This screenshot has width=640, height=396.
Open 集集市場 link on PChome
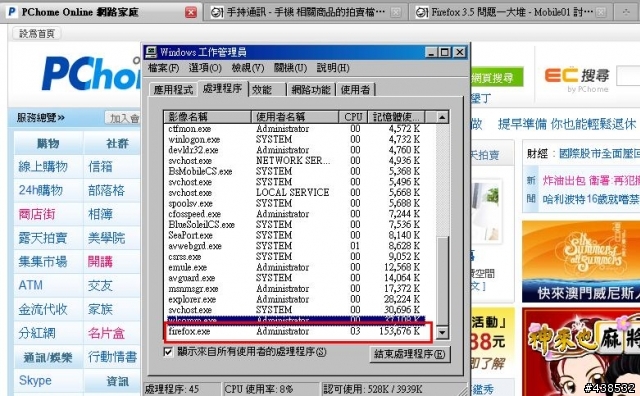43,262
